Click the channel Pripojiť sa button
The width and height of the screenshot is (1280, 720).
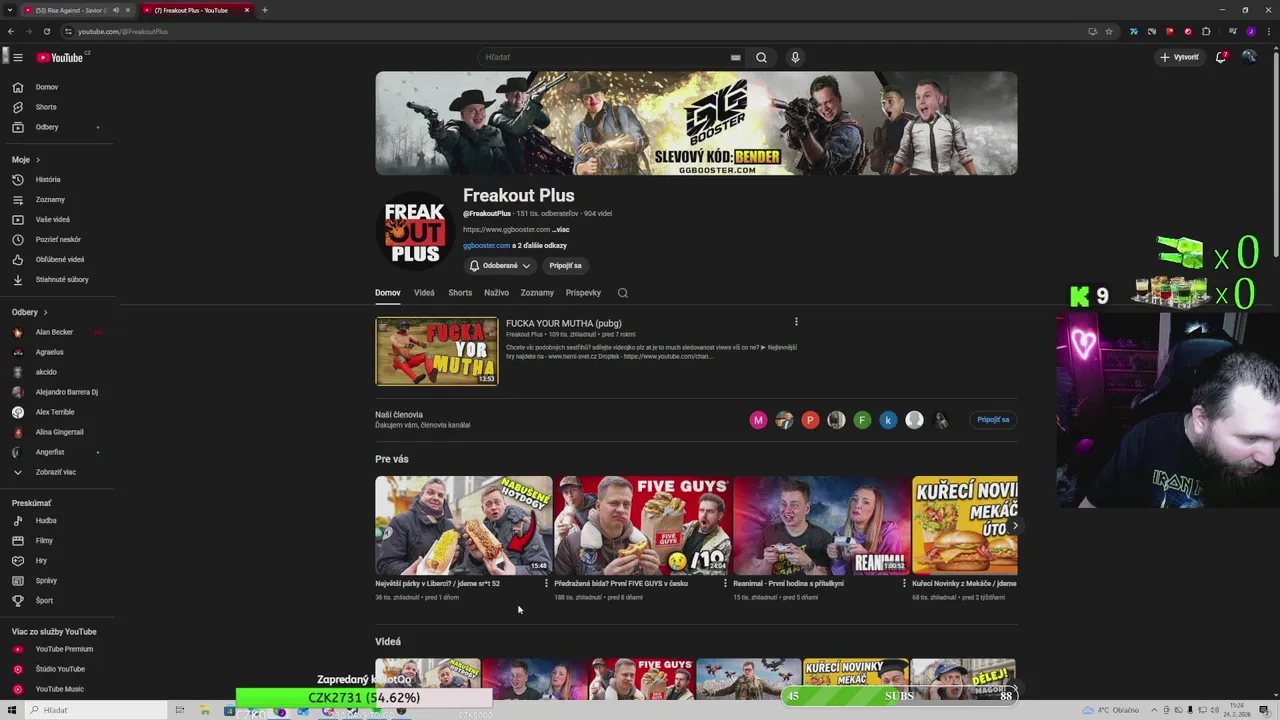[565, 265]
